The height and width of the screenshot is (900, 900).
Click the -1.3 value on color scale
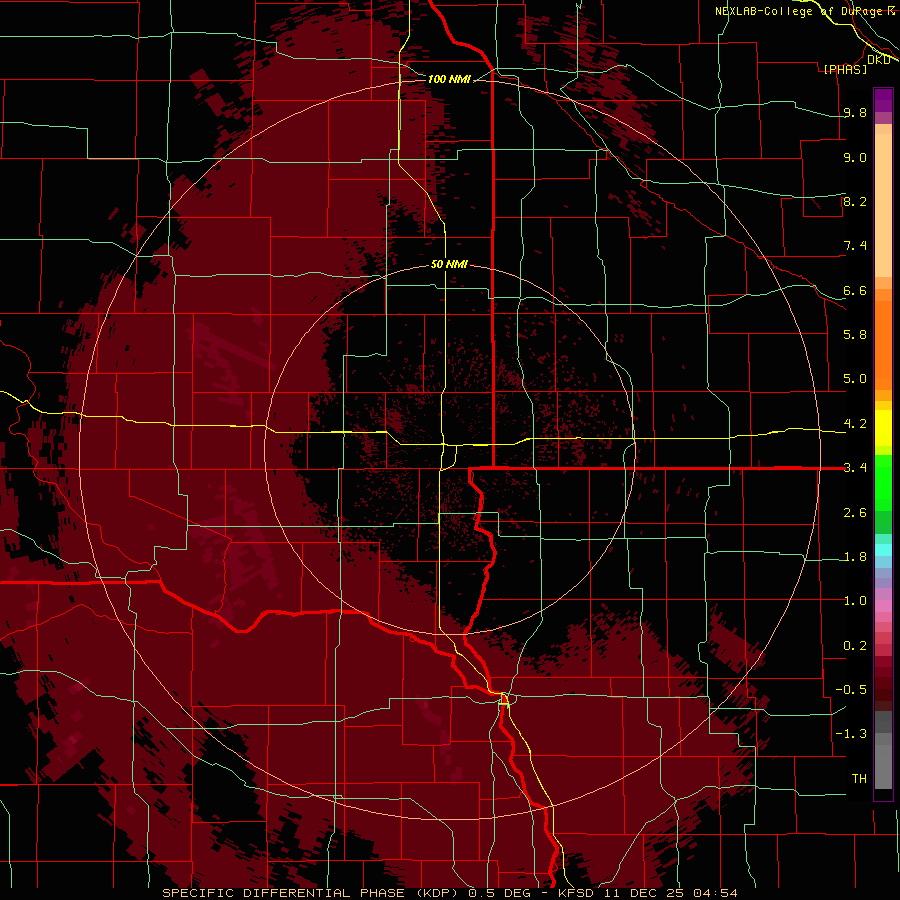[851, 734]
